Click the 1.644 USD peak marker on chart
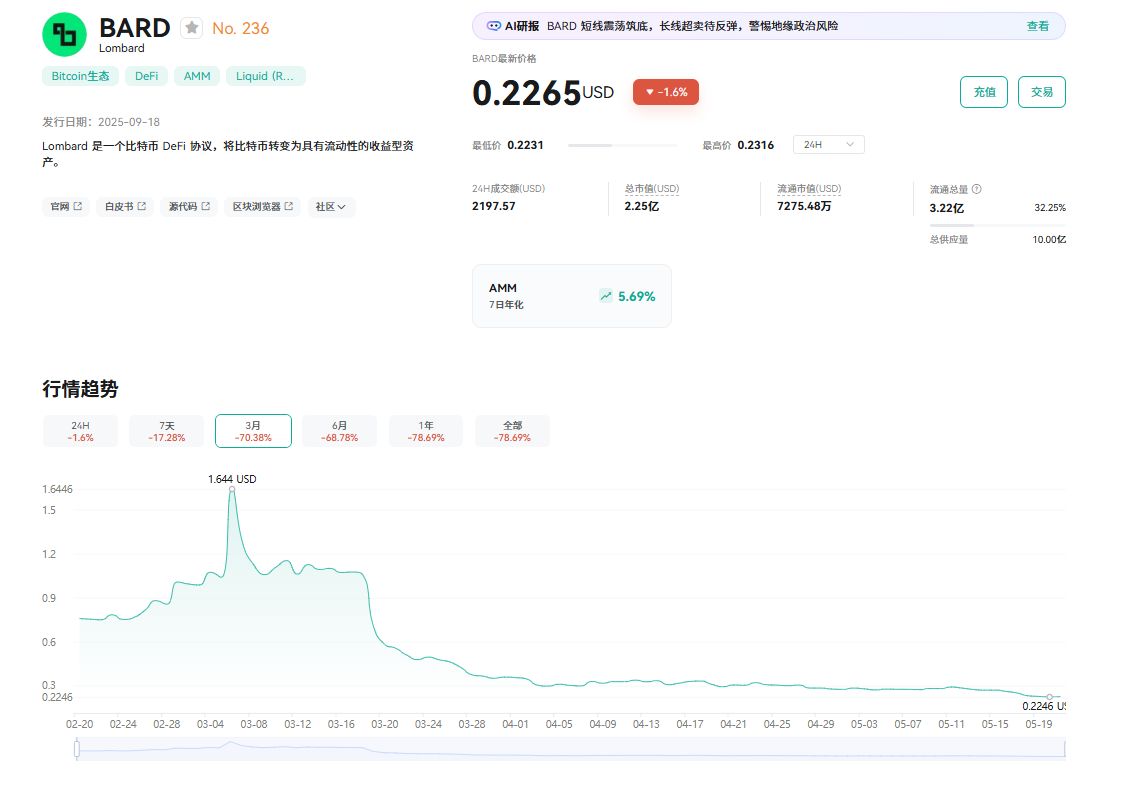Viewport: 1125px width, 802px height. 232,489
